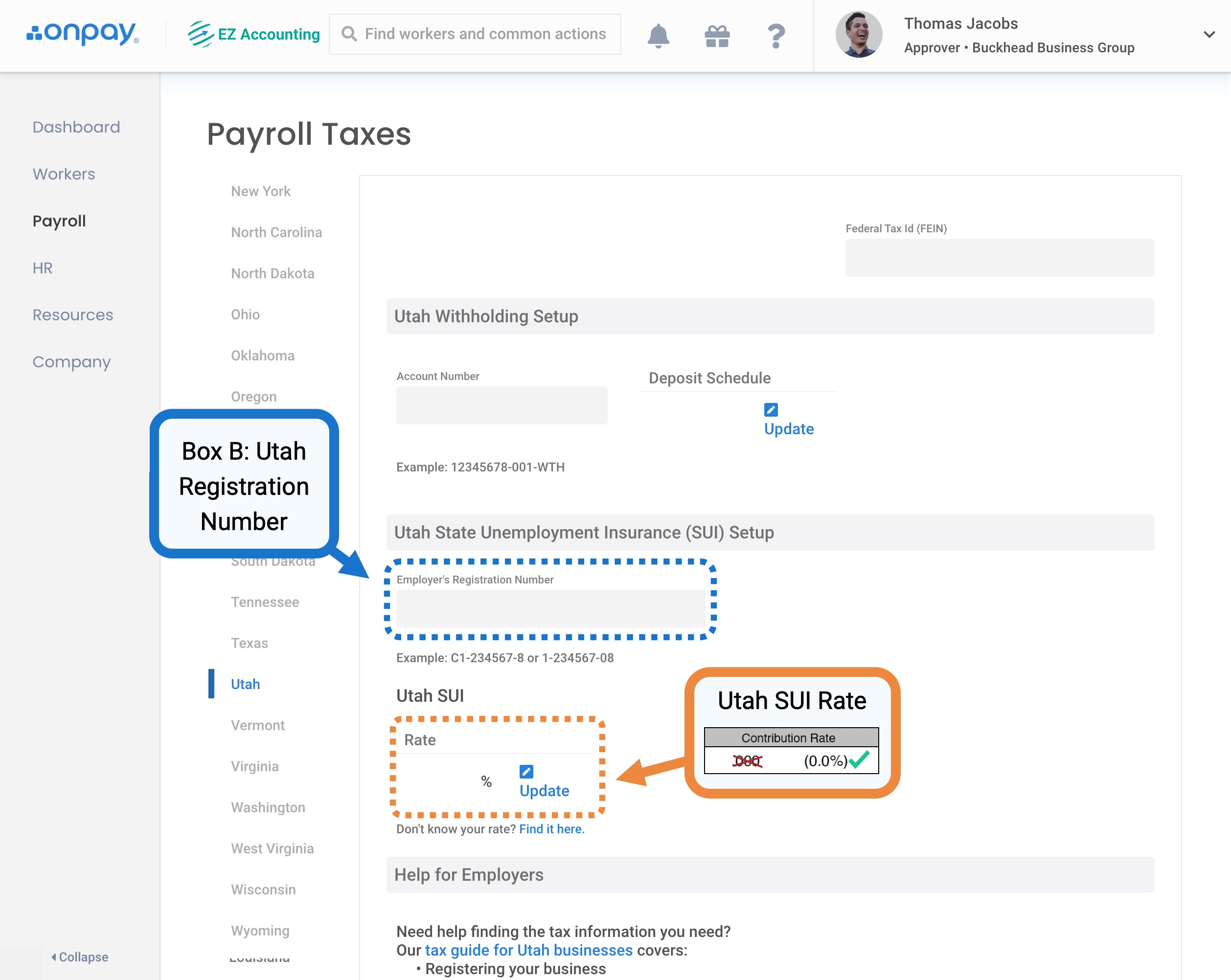Open the Workers menu item
Screen dimensions: 1231x980
point(64,174)
